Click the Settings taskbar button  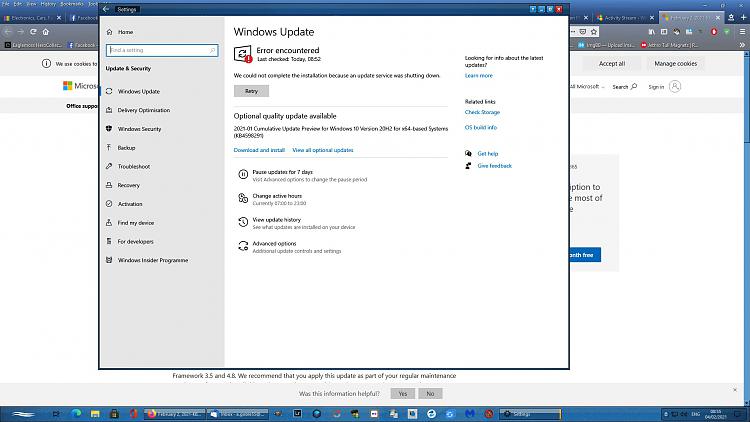pyautogui.click(x=530, y=414)
